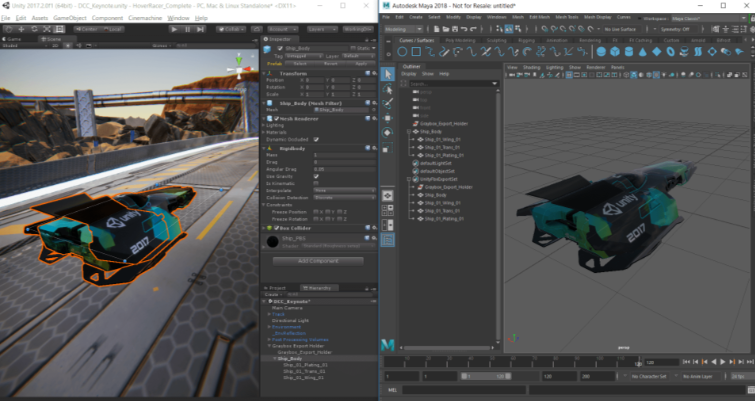755x401 pixels.
Task: Disable the Mesh Renderer component checkbox
Action: tap(276, 118)
